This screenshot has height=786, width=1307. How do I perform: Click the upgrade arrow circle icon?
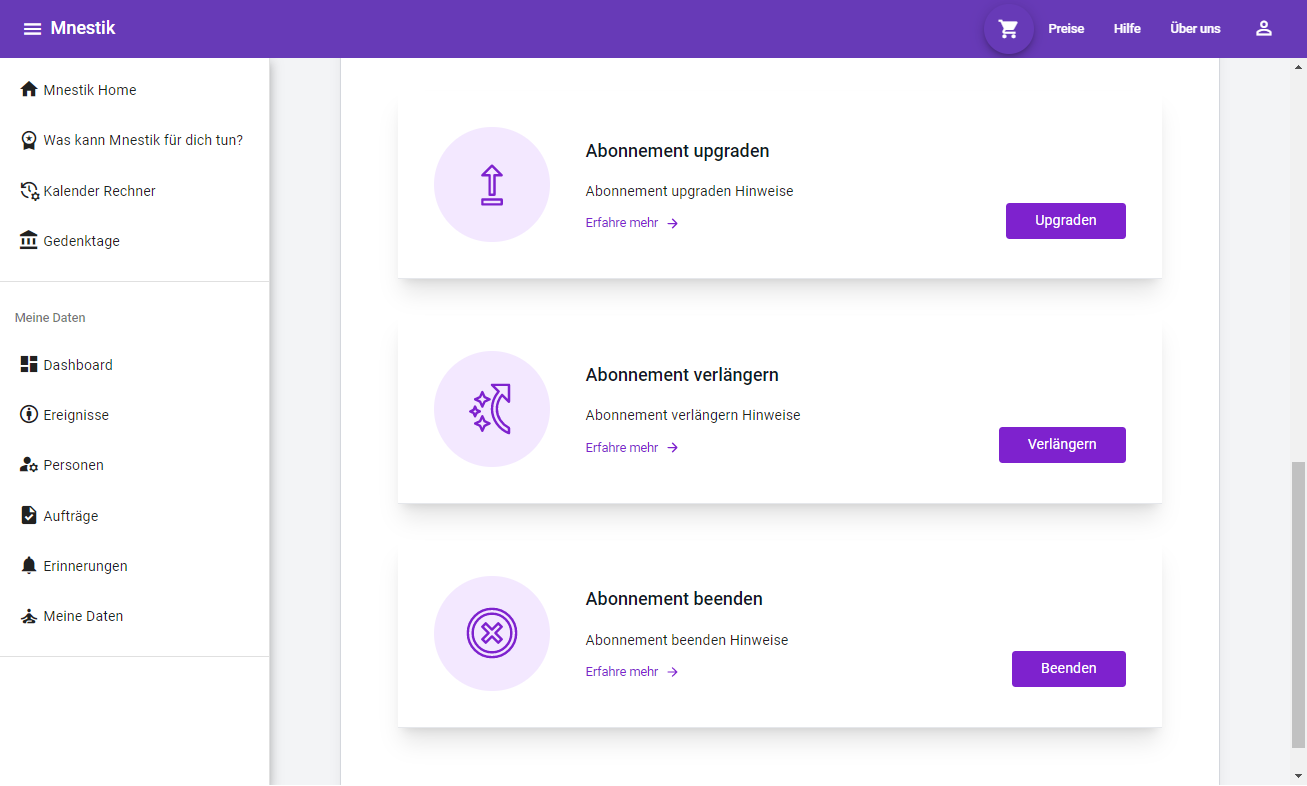click(x=491, y=185)
